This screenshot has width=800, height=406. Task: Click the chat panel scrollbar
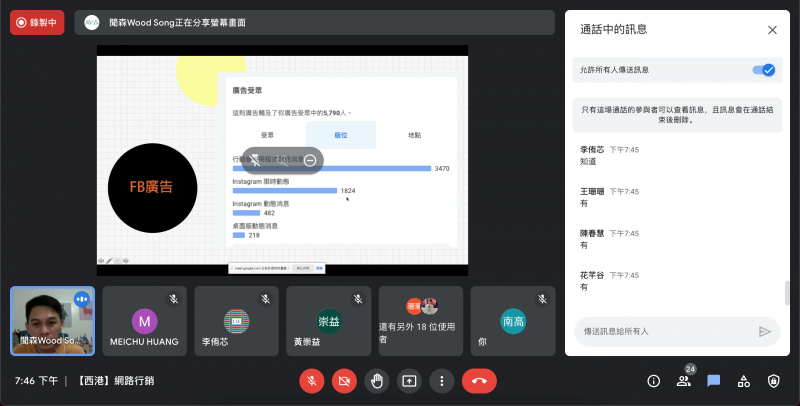(x=787, y=293)
